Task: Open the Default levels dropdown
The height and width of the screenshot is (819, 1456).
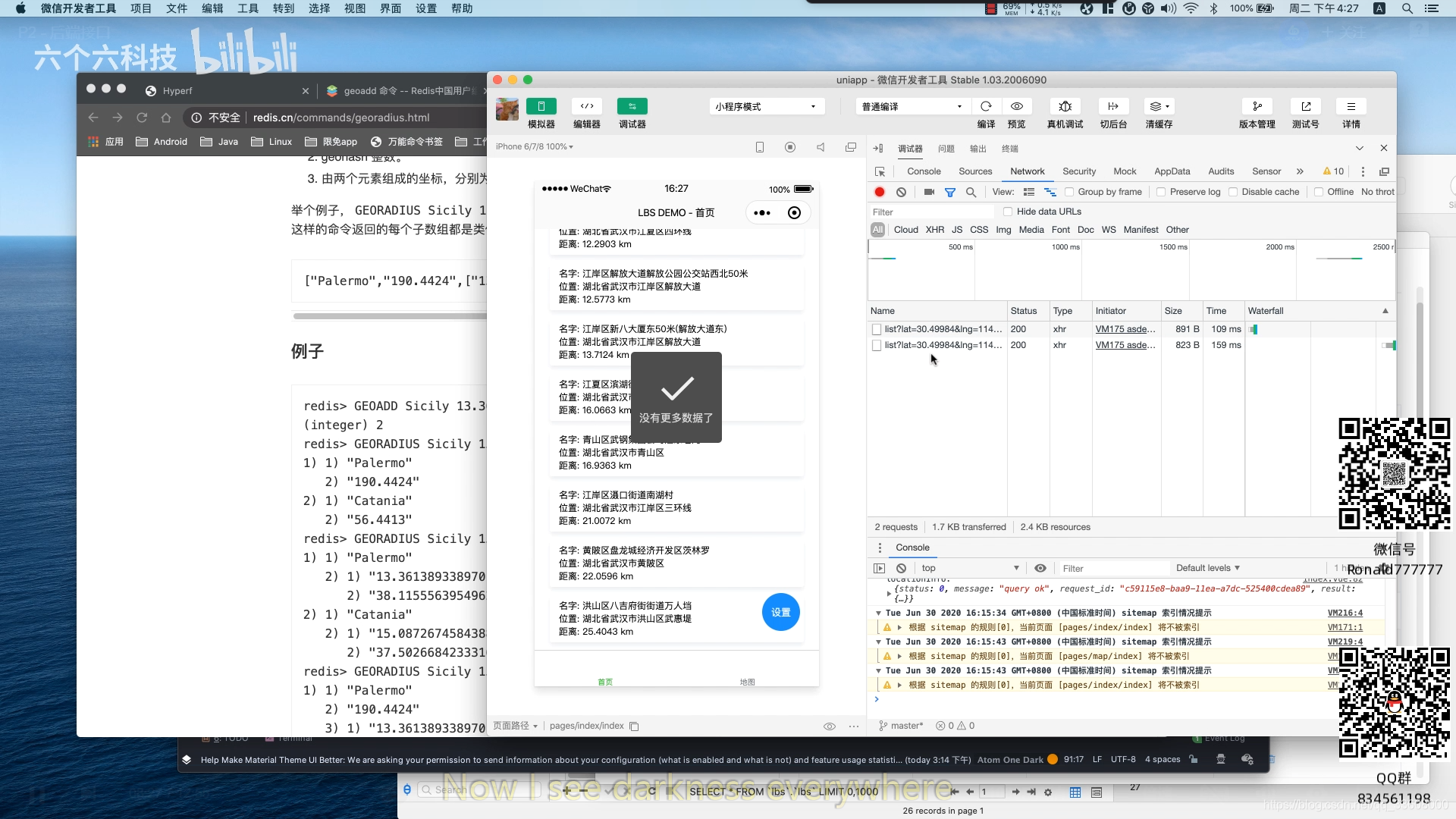Action: click(1207, 568)
